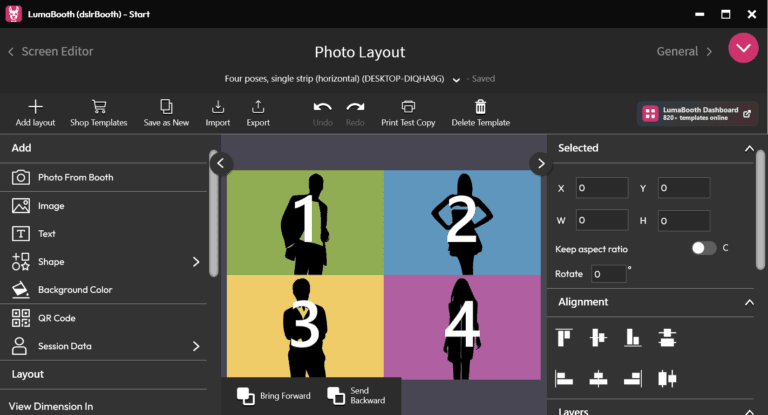Add a QR Code element
Image resolution: width=768 pixels, height=415 pixels.
[x=103, y=318]
